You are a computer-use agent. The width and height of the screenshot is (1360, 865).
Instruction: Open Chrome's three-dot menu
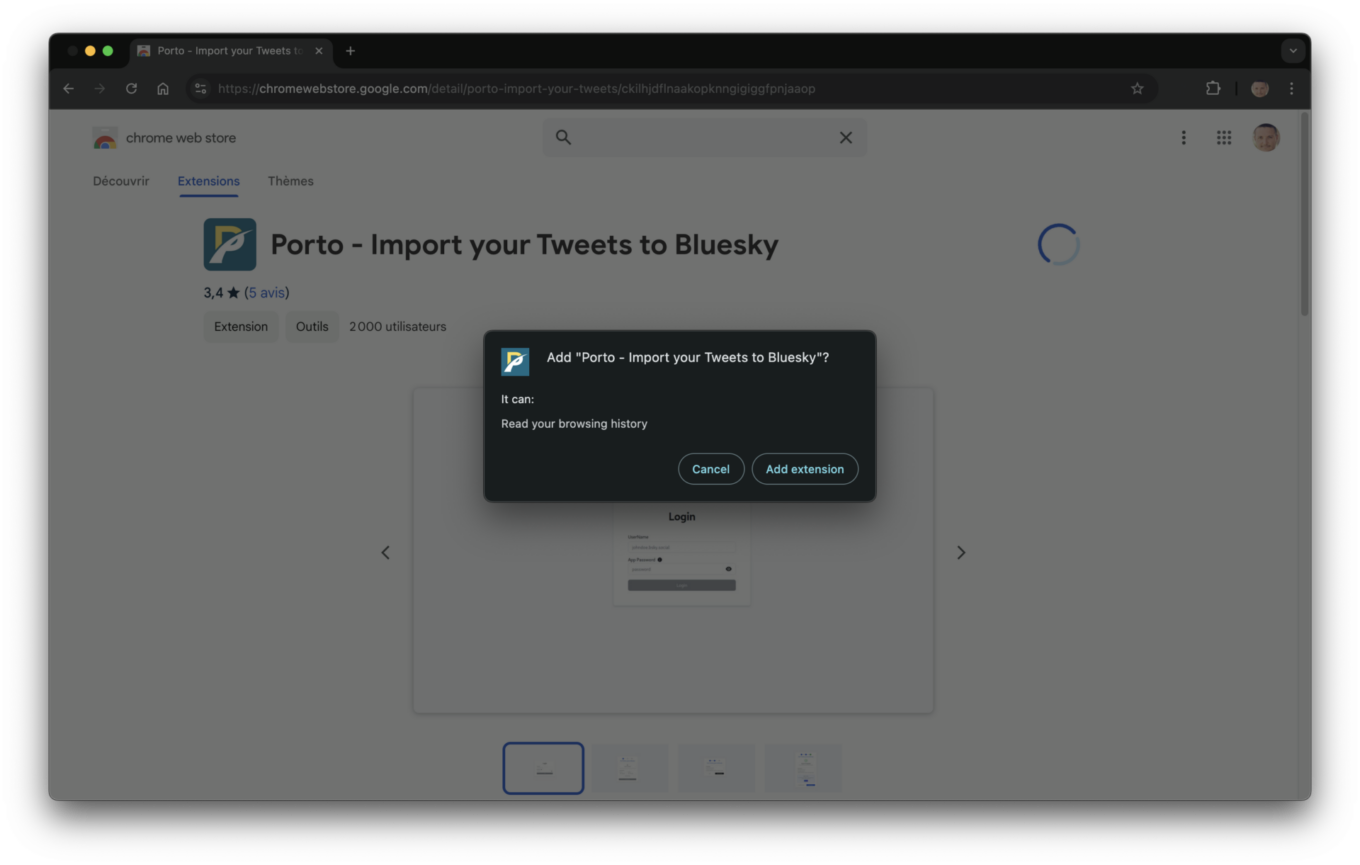(1291, 89)
